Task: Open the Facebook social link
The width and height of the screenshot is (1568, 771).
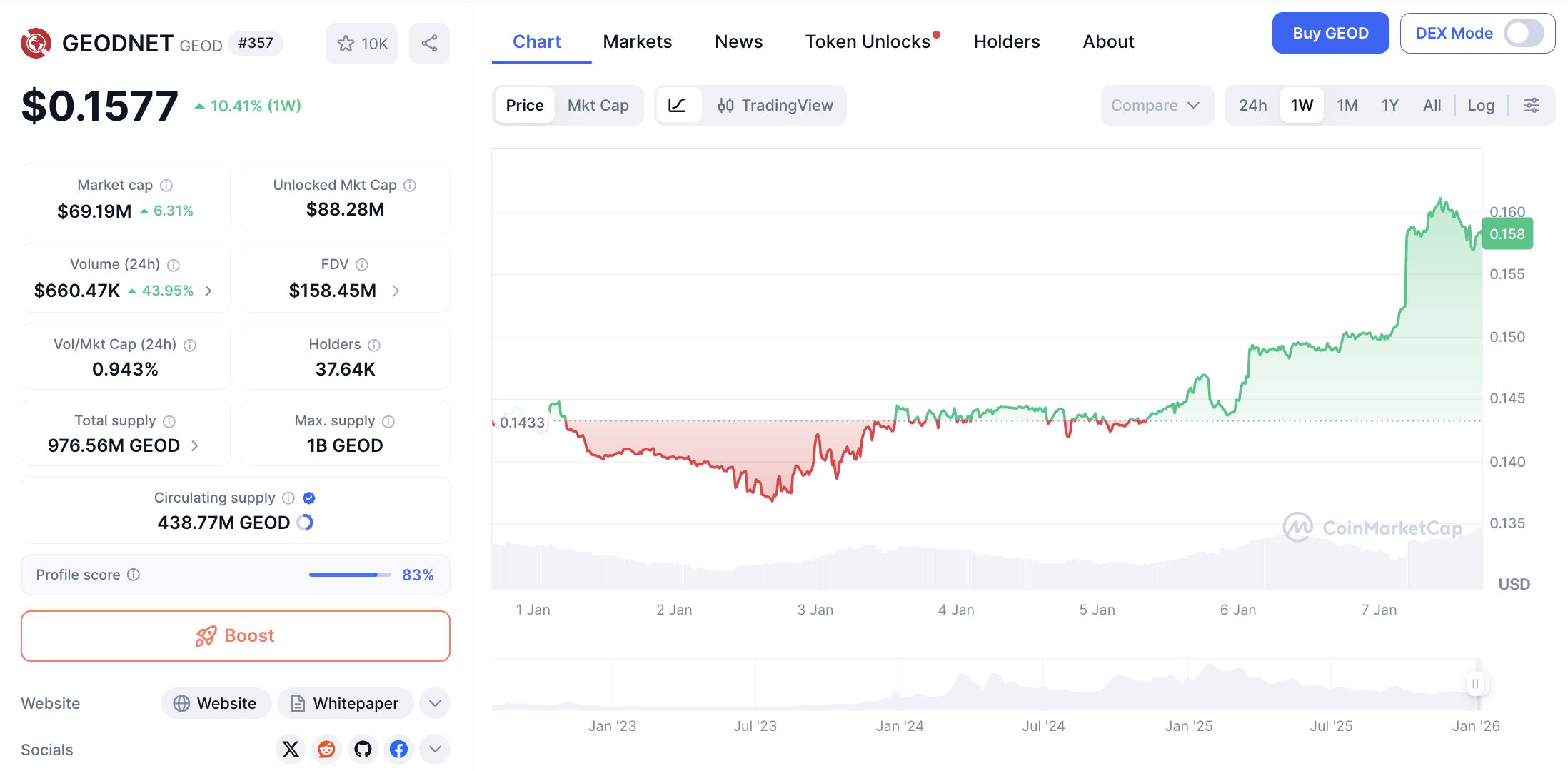Action: click(399, 749)
